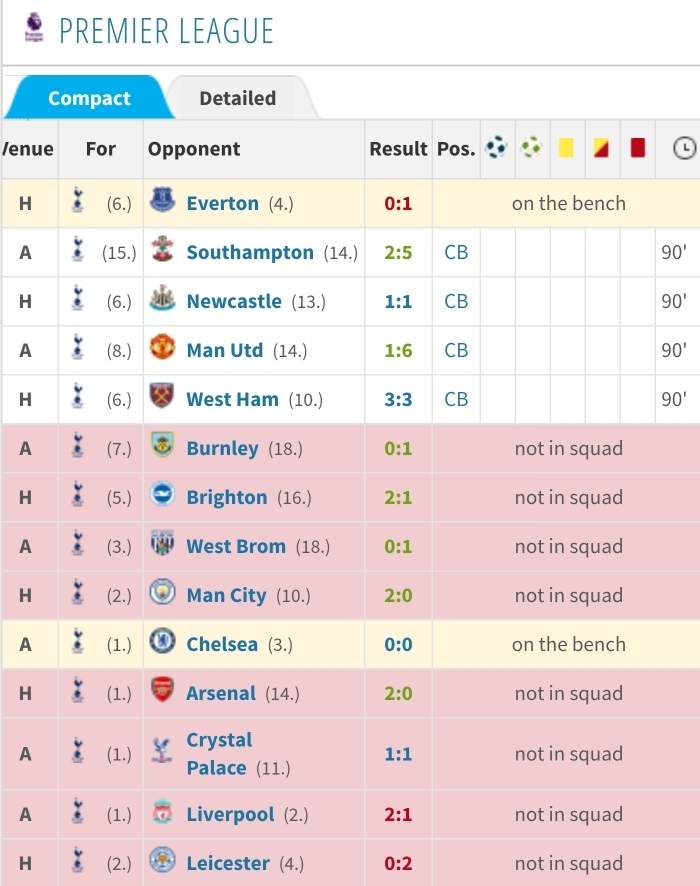Click the yellow card column icon
Image resolution: width=700 pixels, height=886 pixels.
pyautogui.click(x=566, y=149)
